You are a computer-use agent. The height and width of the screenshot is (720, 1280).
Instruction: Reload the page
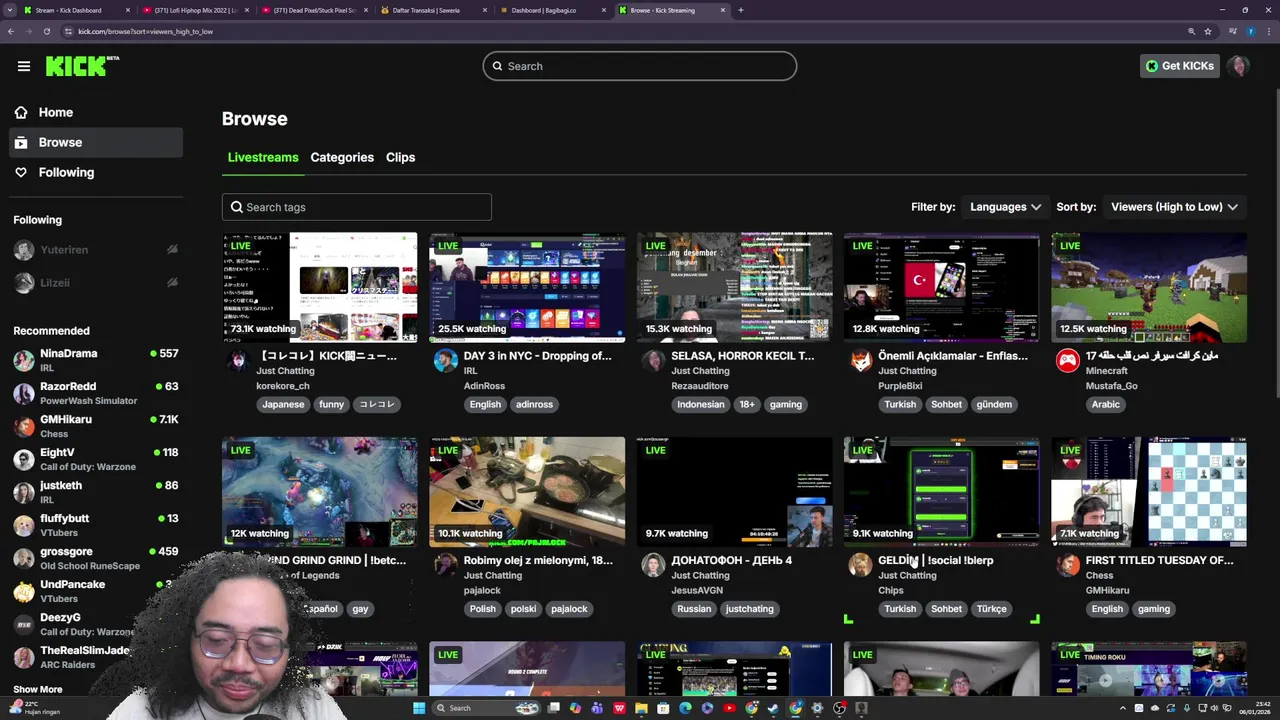[x=46, y=31]
